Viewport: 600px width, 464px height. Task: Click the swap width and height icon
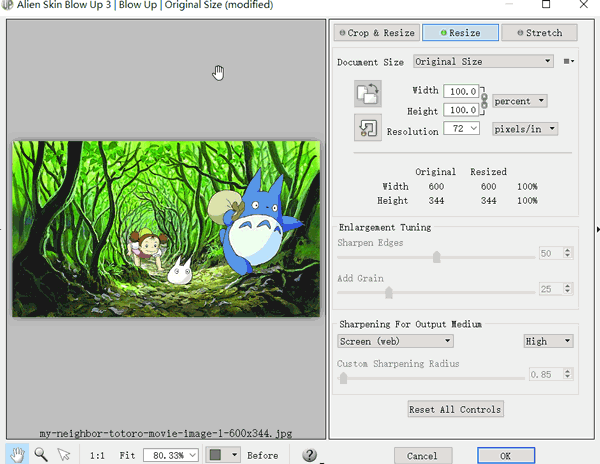tap(367, 93)
